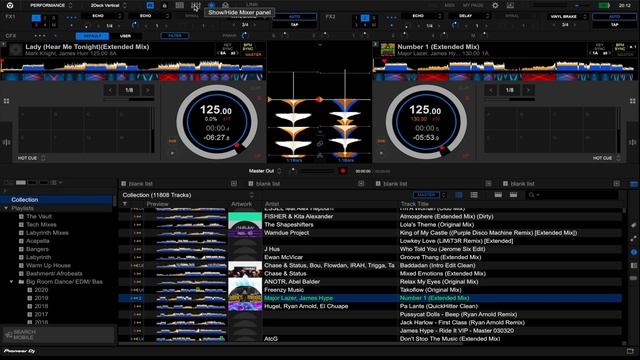Click the display icon next to the gear
Image resolution: width=640 pixels, height=360 pixels.
pos(510,5)
